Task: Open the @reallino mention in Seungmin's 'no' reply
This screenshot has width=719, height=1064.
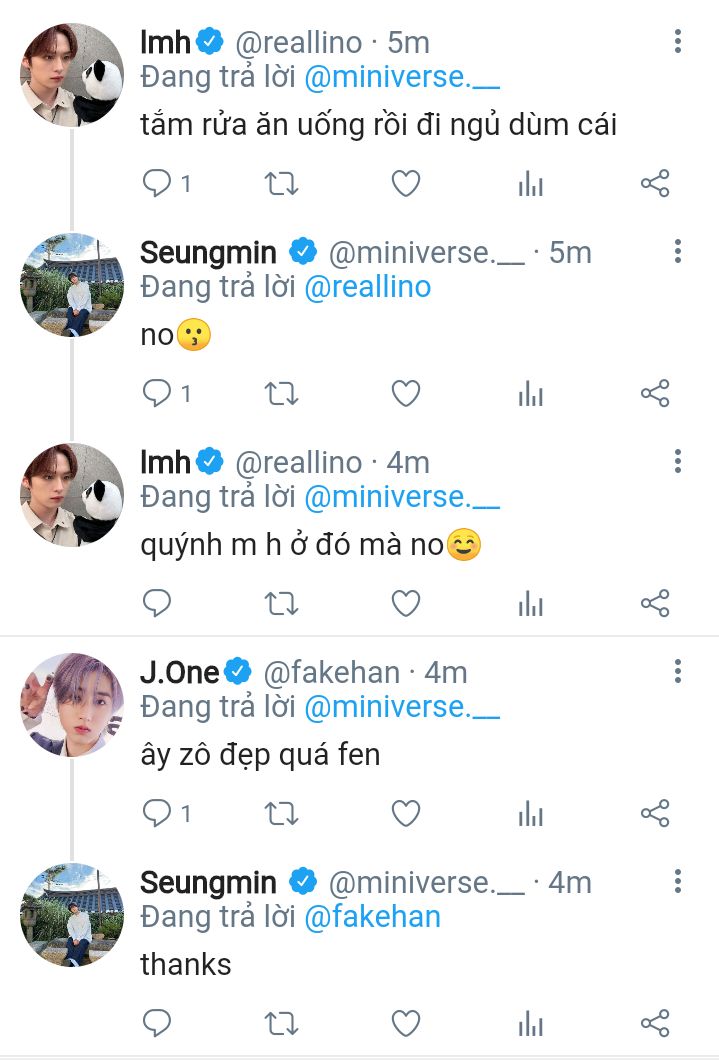Action: (x=366, y=287)
